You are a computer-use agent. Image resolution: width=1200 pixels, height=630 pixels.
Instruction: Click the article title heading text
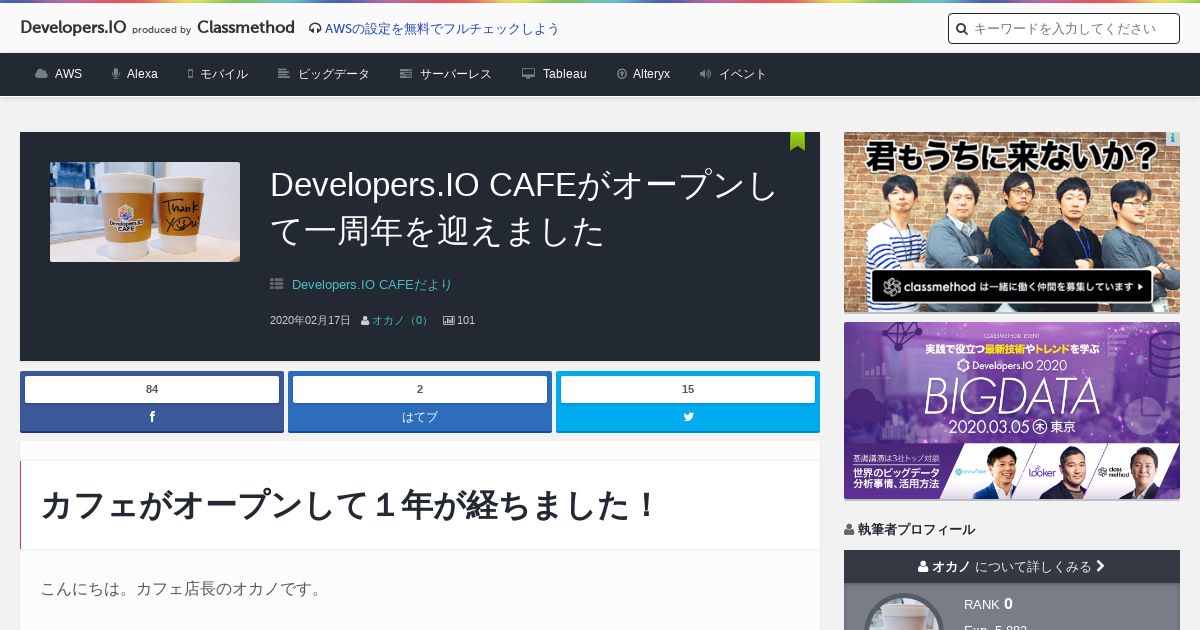click(524, 208)
